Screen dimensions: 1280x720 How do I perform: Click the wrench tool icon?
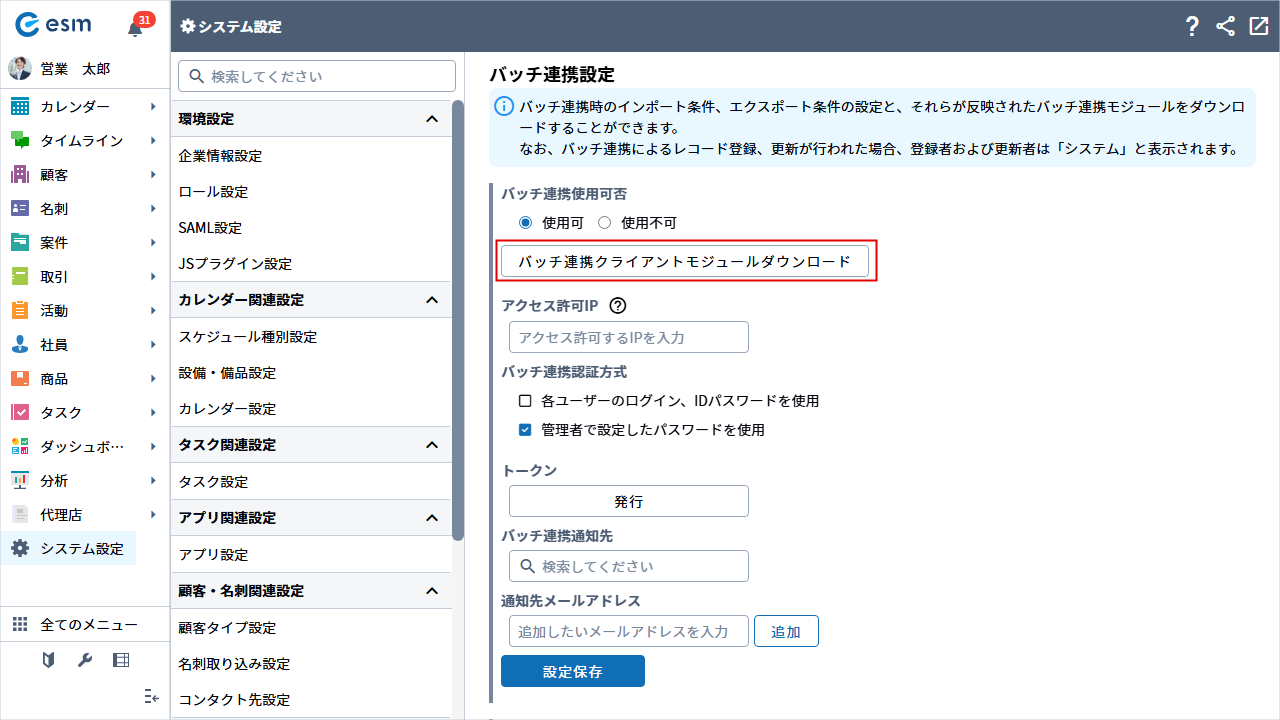(85, 660)
